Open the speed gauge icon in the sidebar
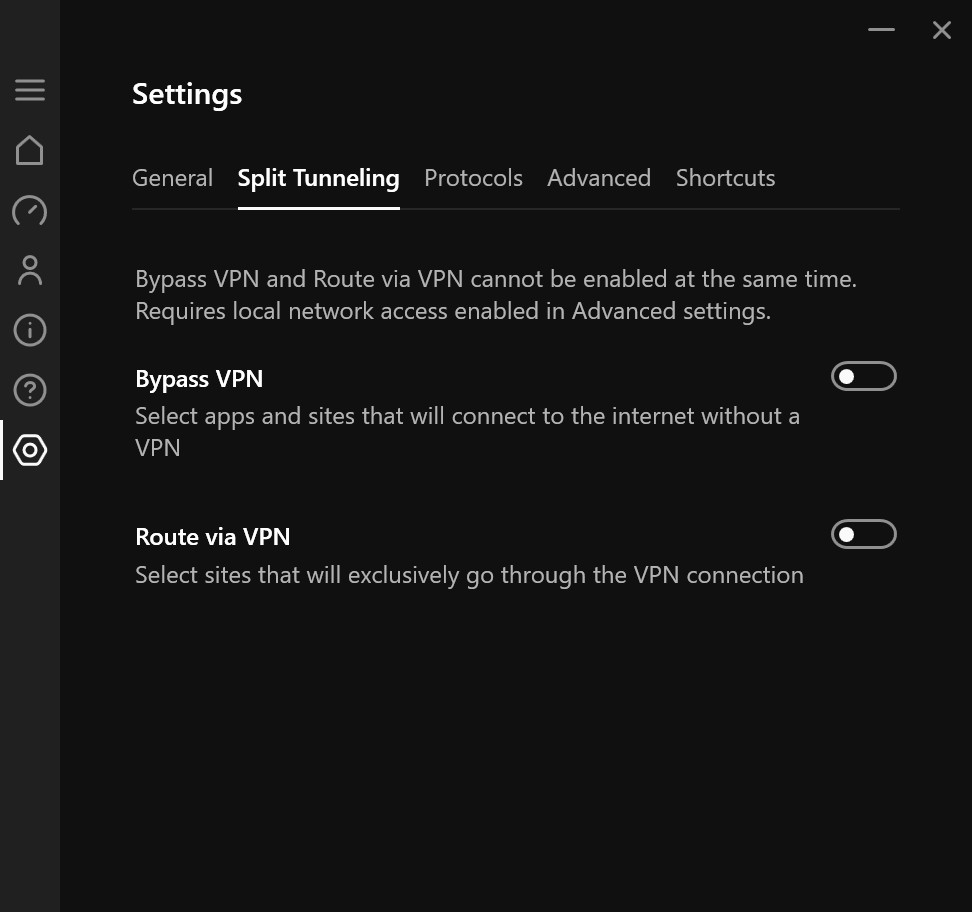This screenshot has width=972, height=912. pos(30,210)
